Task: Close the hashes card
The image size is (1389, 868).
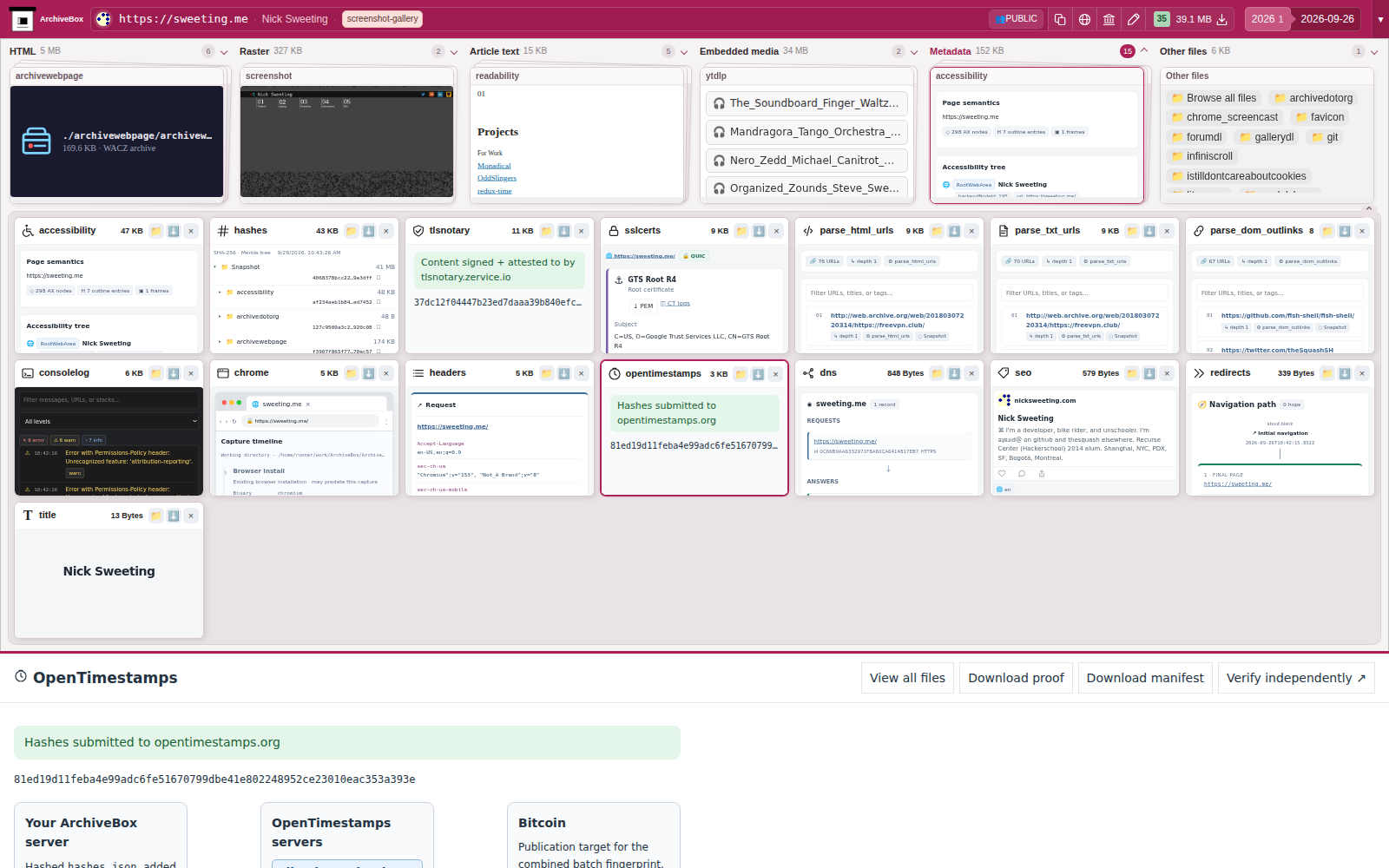Action: point(386,231)
